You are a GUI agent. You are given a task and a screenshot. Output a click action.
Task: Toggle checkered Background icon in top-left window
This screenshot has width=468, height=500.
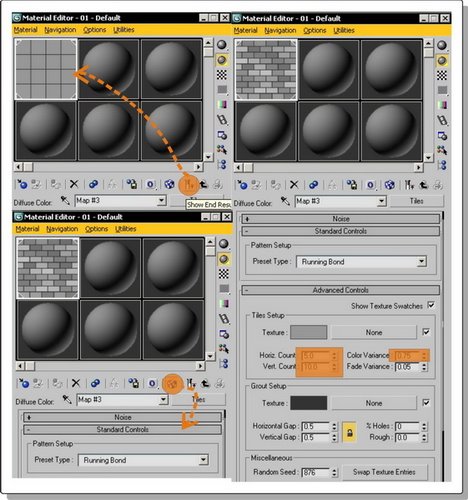coord(222,75)
